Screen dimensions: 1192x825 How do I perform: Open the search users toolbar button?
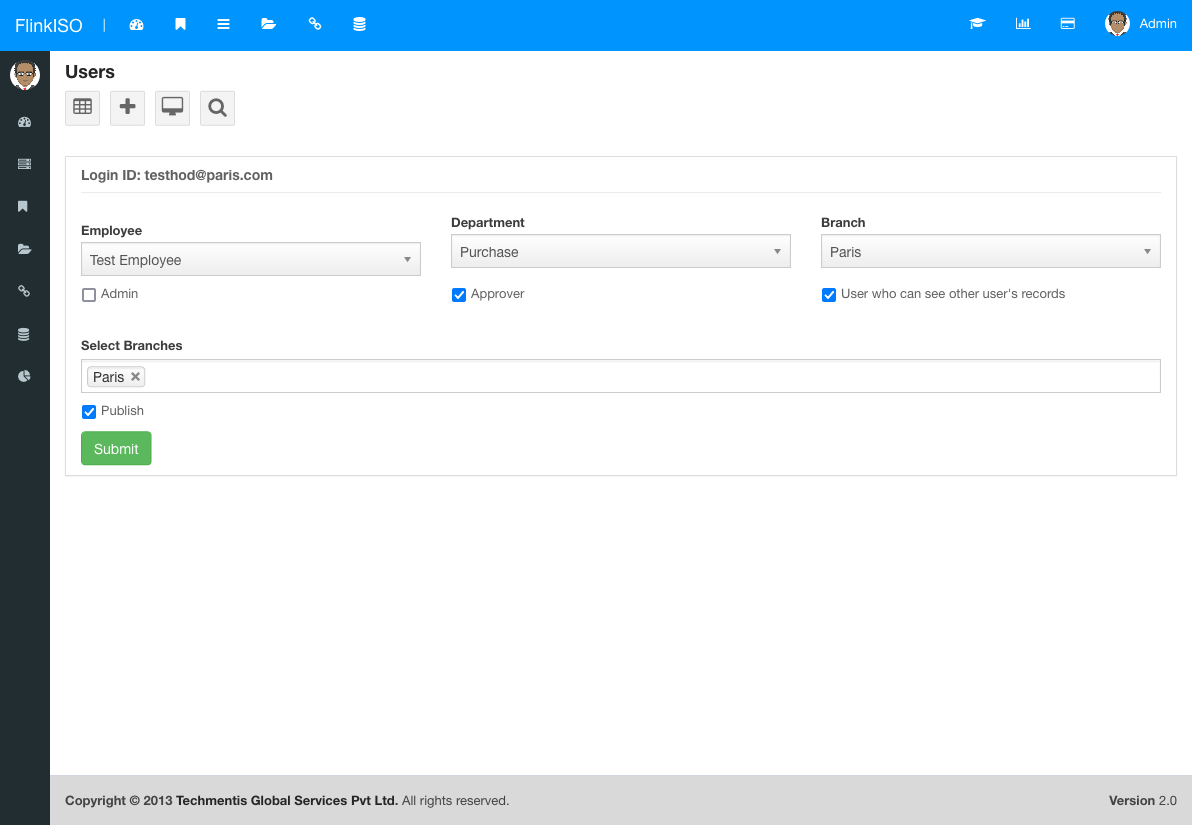coord(217,108)
